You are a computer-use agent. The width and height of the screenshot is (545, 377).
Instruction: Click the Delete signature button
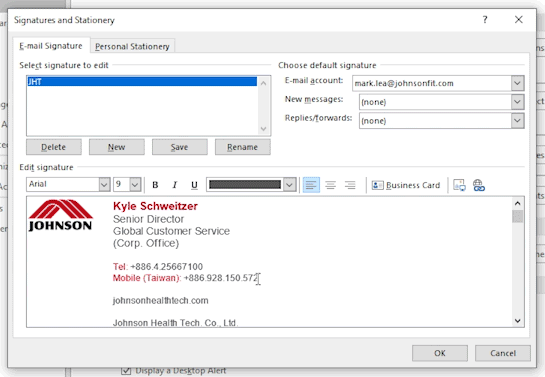point(54,147)
